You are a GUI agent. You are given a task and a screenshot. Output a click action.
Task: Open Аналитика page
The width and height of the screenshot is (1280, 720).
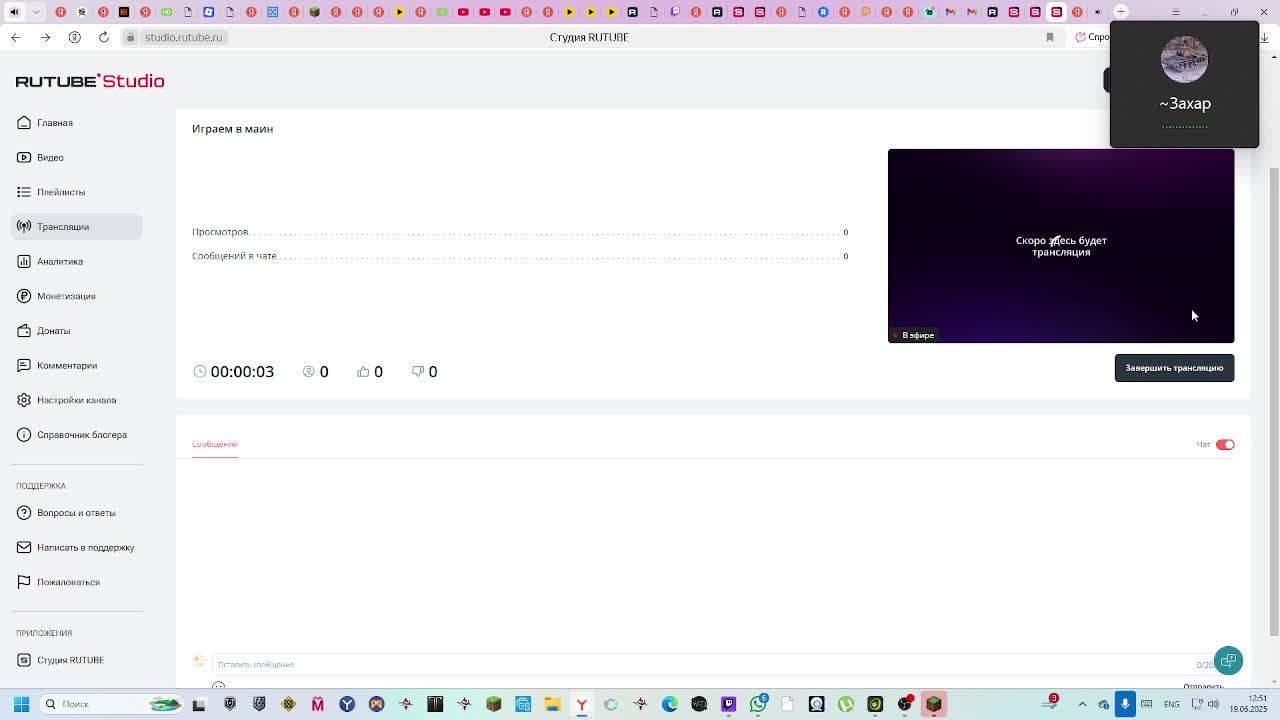pyautogui.click(x=60, y=261)
